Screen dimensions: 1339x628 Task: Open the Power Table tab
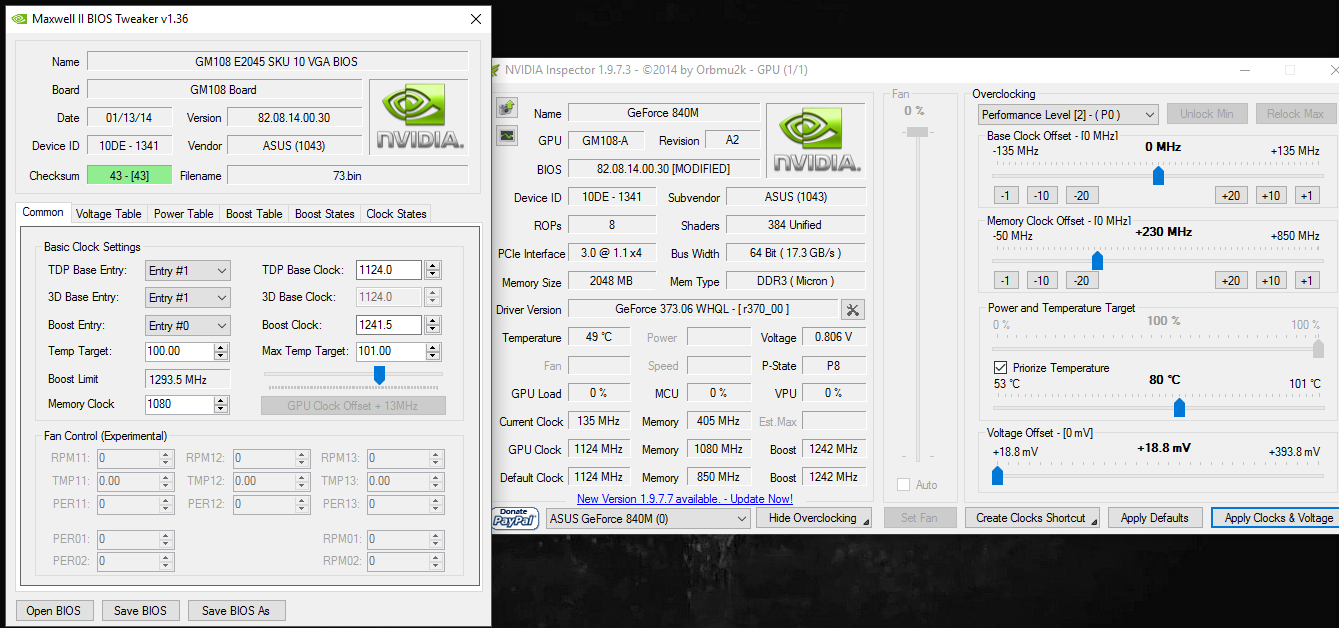(x=183, y=214)
